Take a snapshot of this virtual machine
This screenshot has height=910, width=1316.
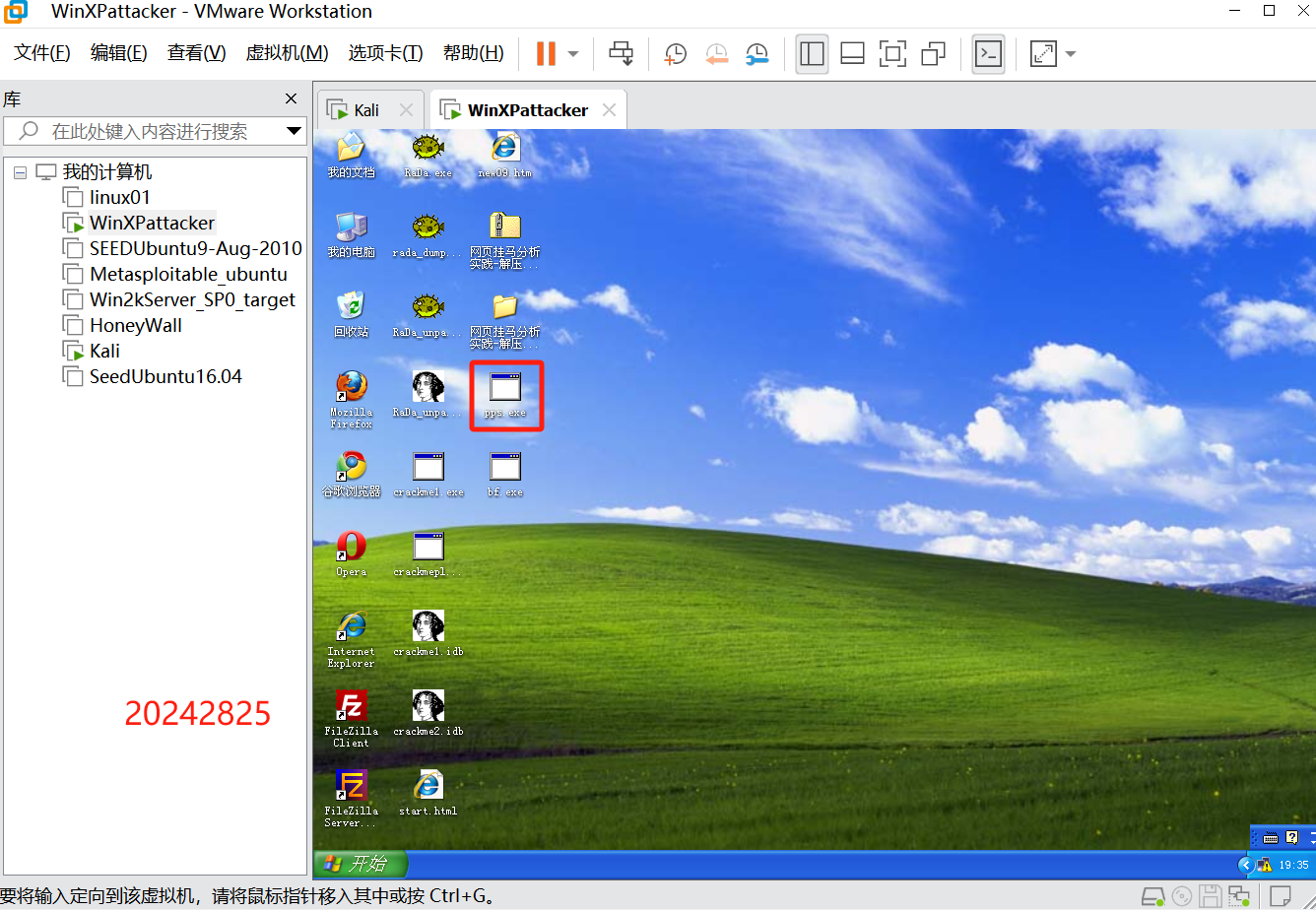(676, 54)
